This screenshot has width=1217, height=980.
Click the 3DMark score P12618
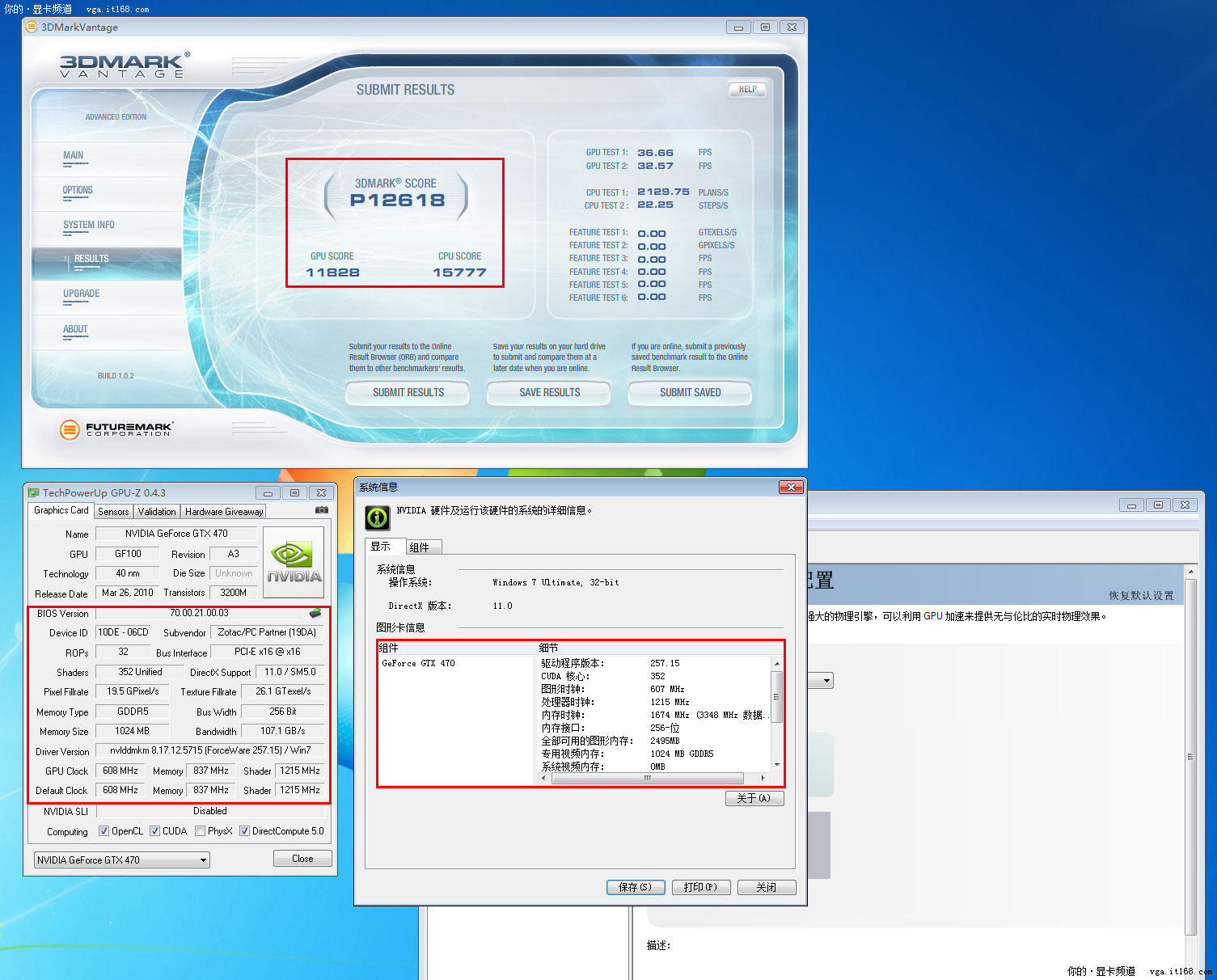point(397,201)
